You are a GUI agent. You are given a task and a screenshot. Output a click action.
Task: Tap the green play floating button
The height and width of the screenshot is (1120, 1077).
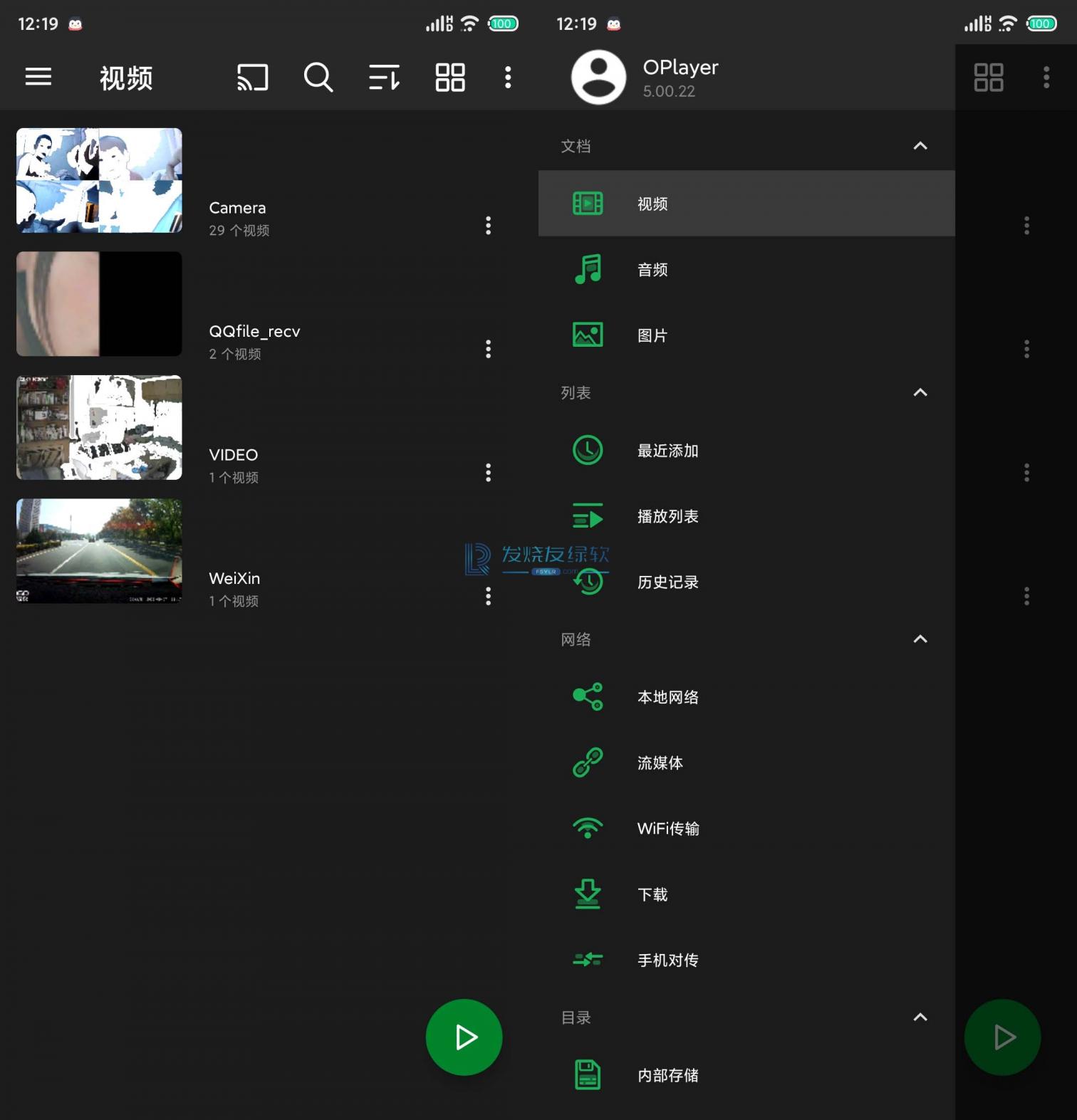[464, 1037]
